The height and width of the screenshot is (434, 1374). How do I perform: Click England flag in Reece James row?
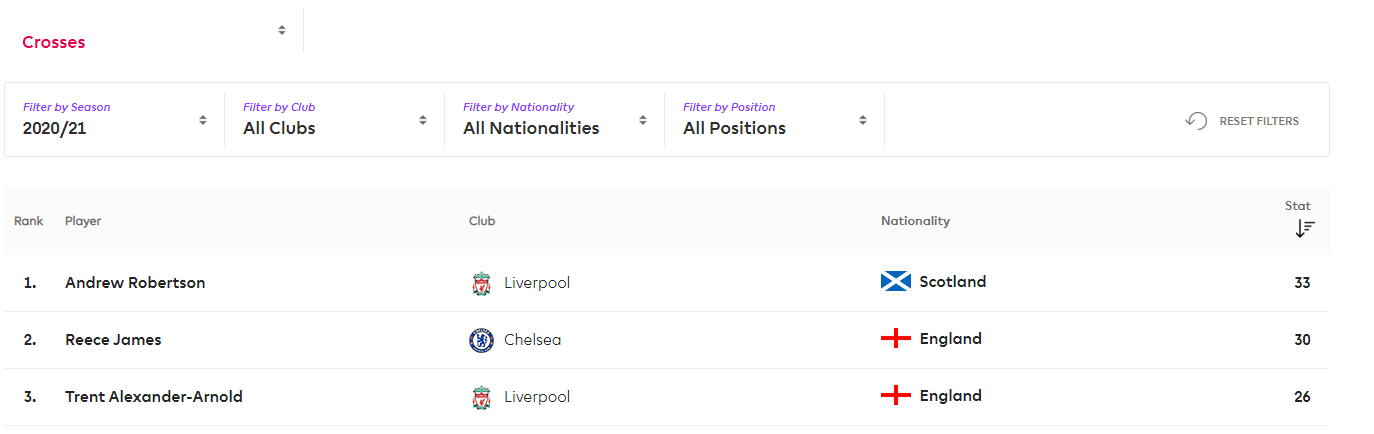pos(895,339)
